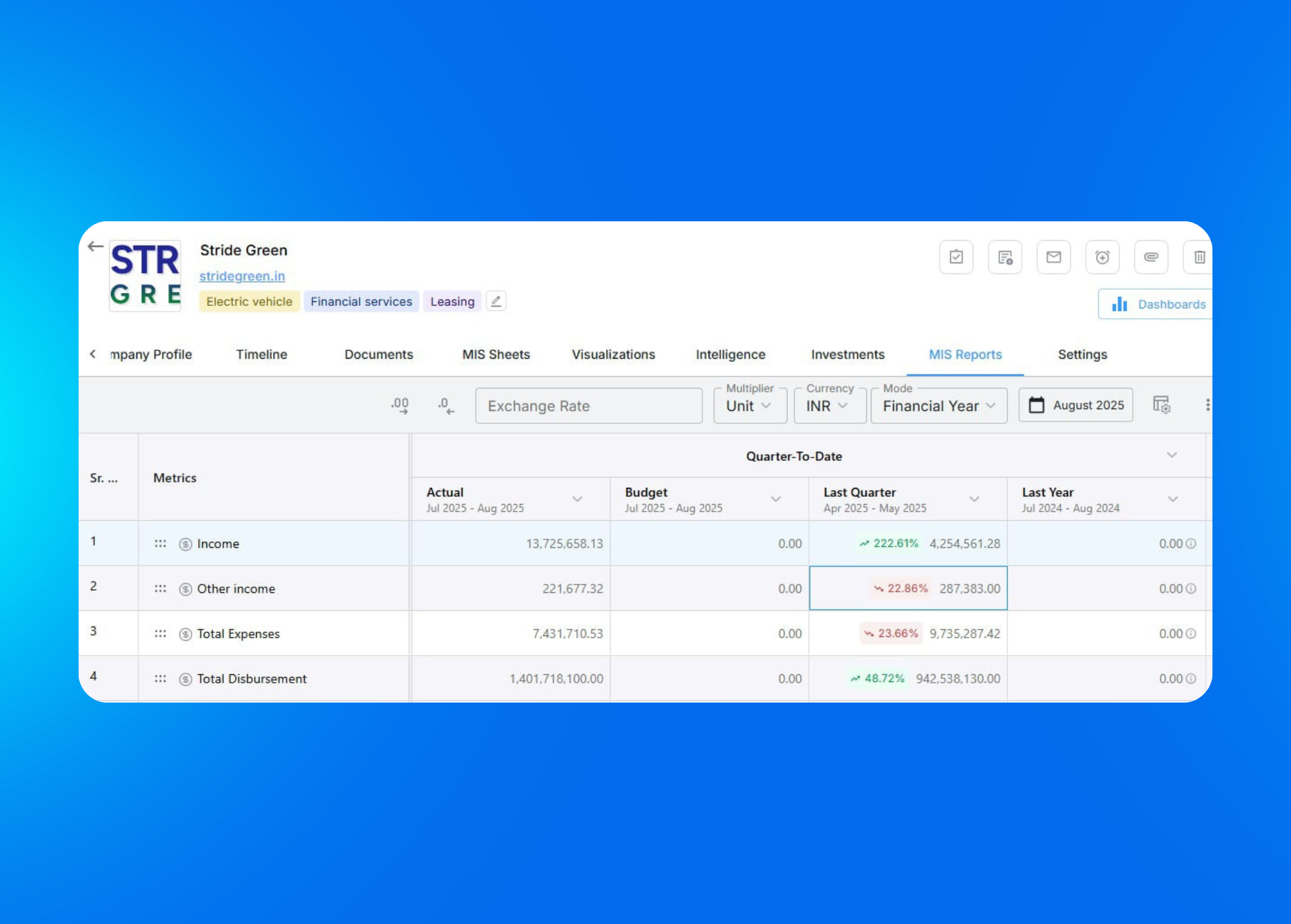Open the table column settings icon
The width and height of the screenshot is (1291, 924).
click(1161, 405)
